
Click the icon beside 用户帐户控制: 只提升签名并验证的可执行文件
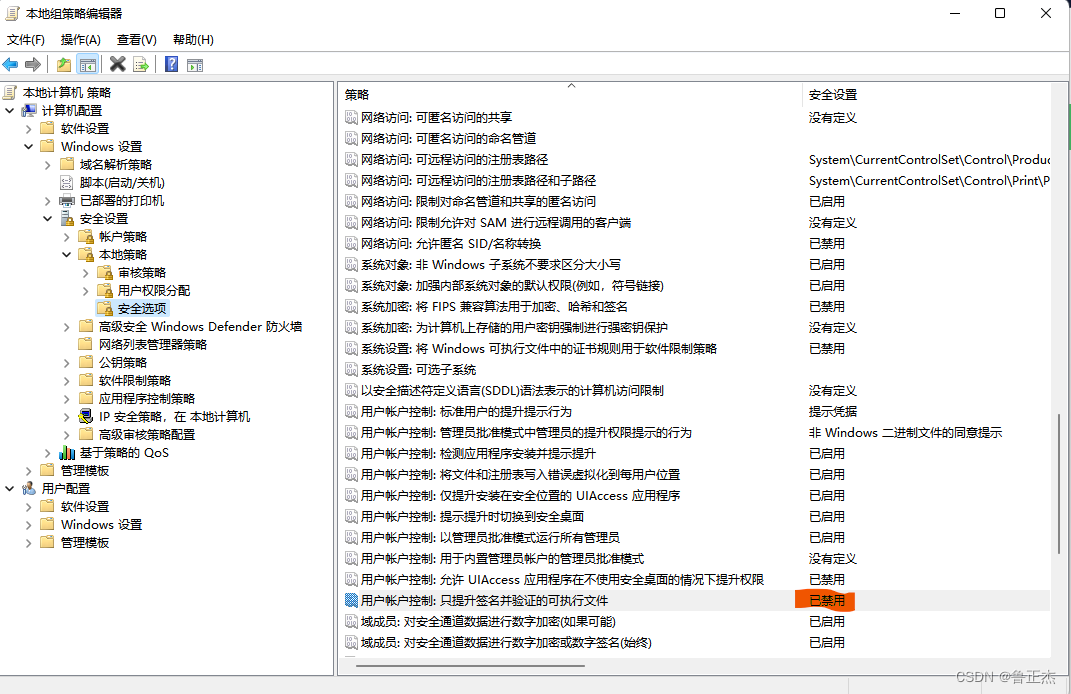point(351,600)
